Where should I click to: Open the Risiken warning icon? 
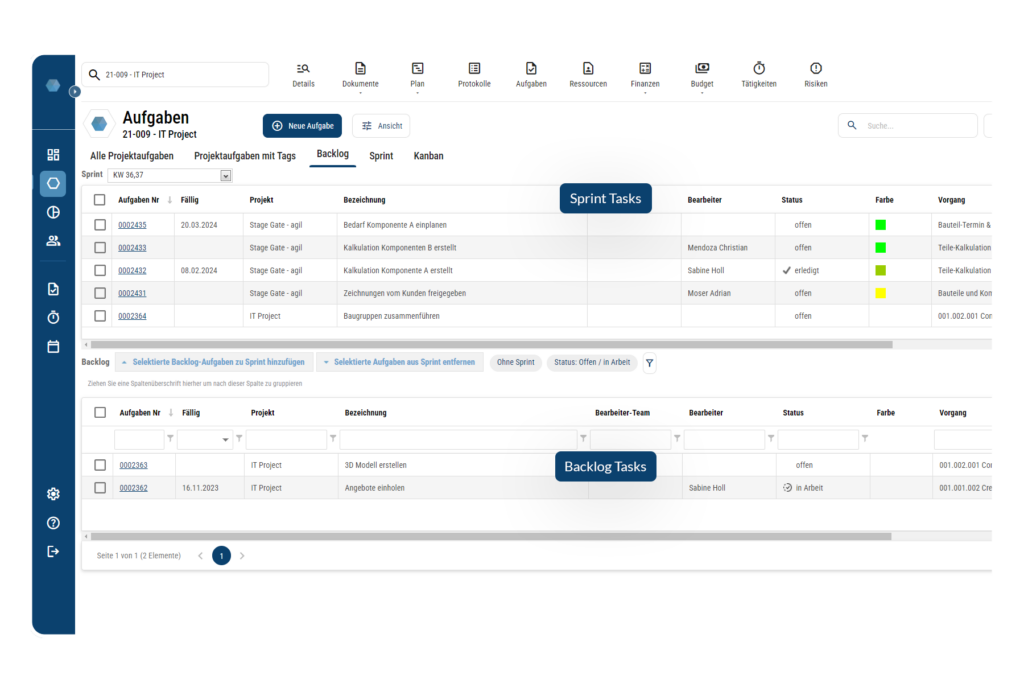pyautogui.click(x=816, y=68)
